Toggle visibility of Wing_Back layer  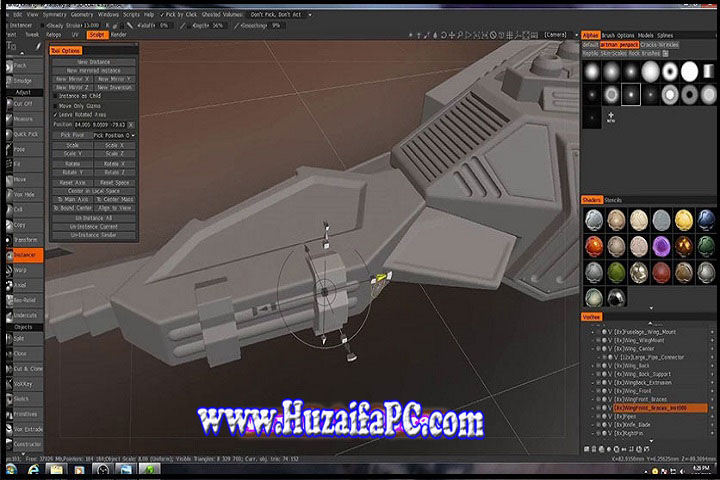pyautogui.click(x=604, y=366)
